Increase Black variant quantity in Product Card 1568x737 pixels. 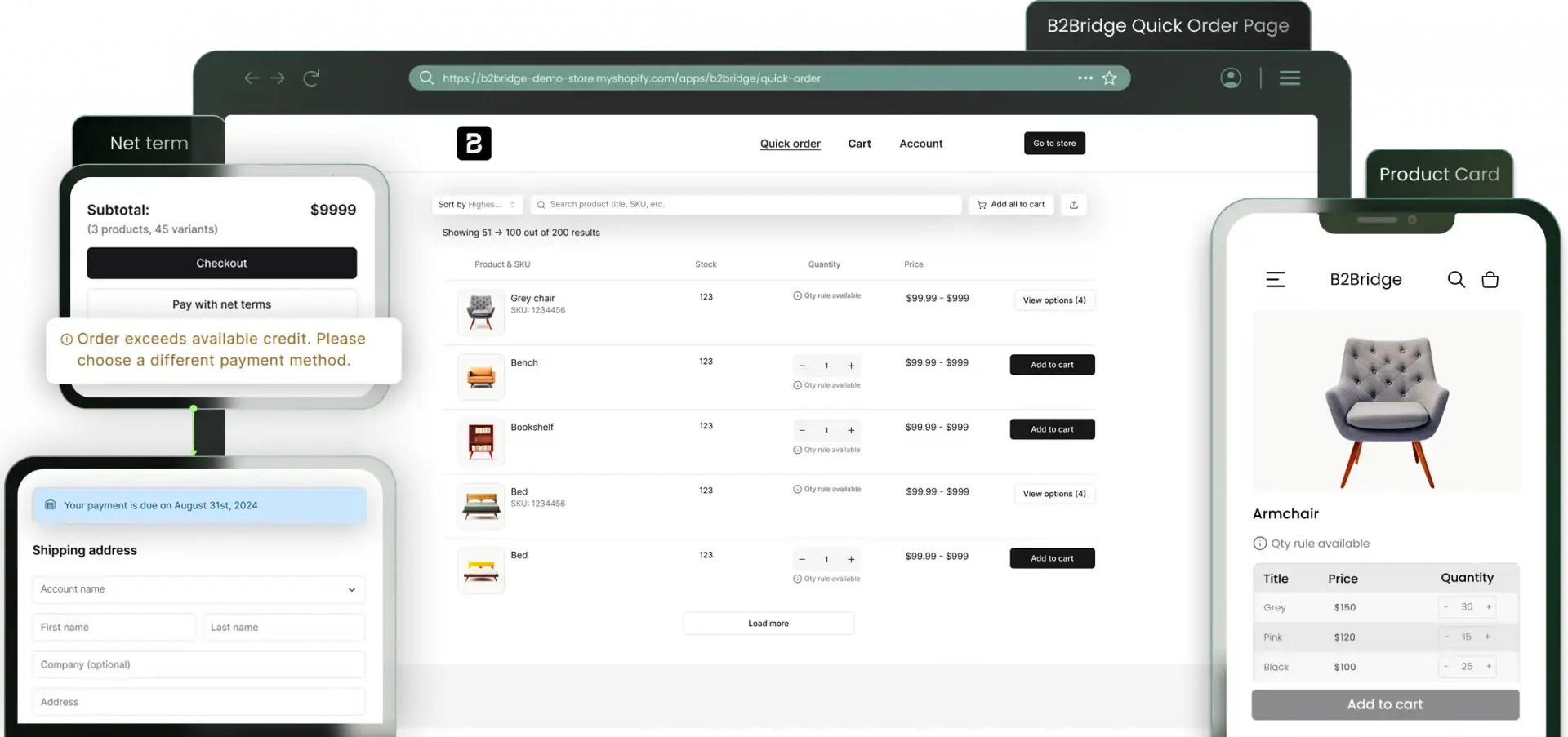[1489, 667]
